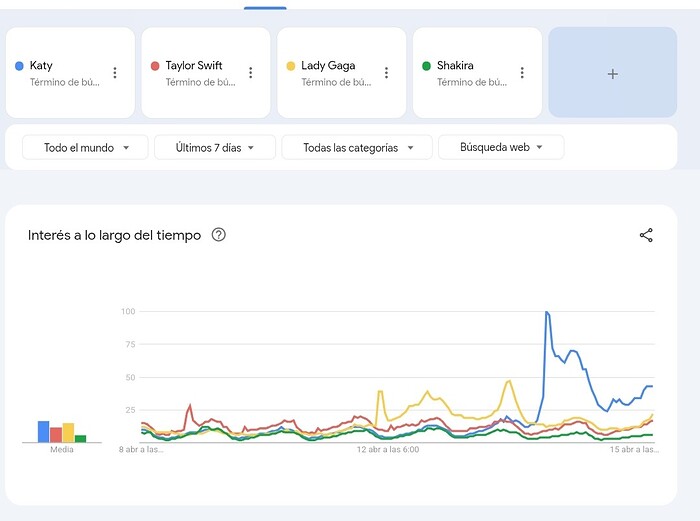The image size is (700, 521).
Task: Click the green Shakira color dot
Action: pos(426,66)
